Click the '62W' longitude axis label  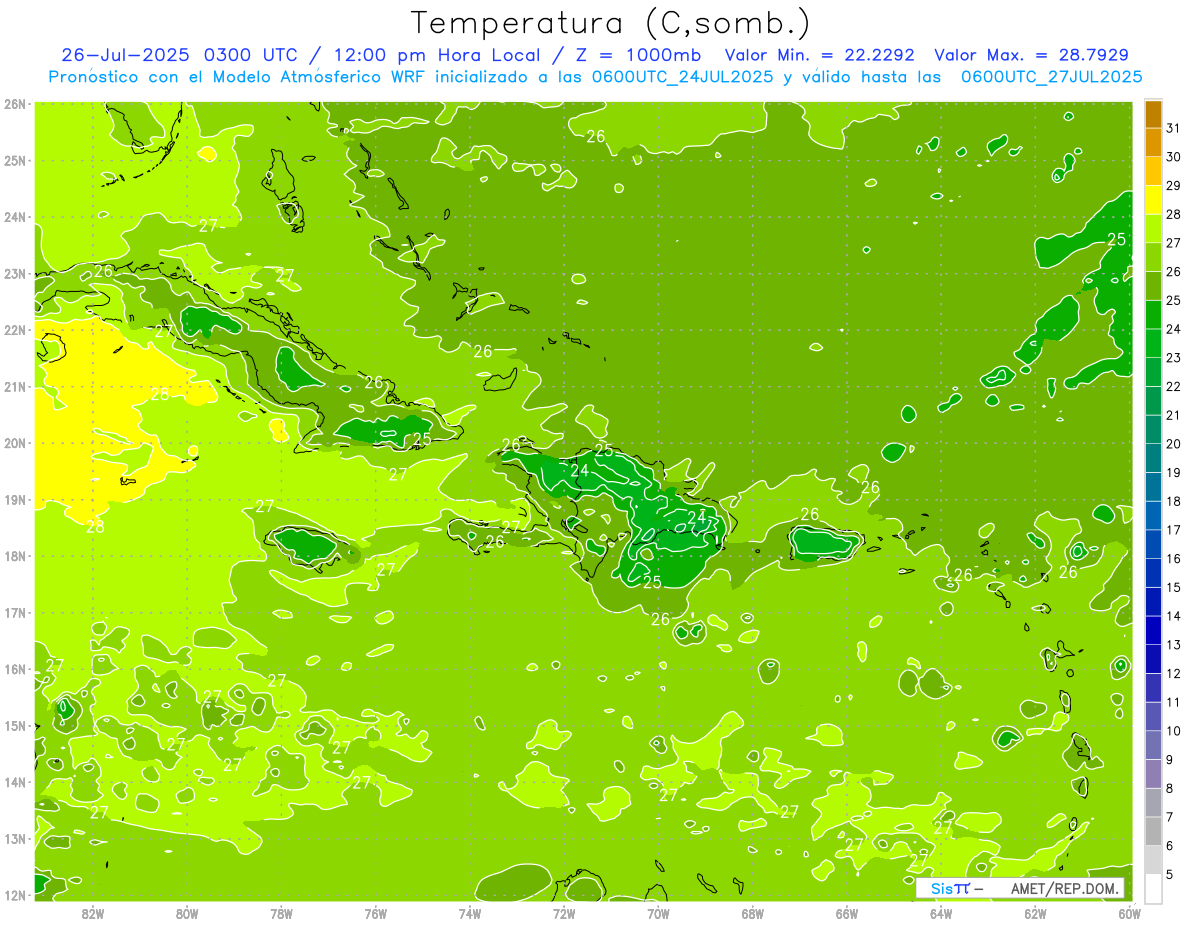1035,913
